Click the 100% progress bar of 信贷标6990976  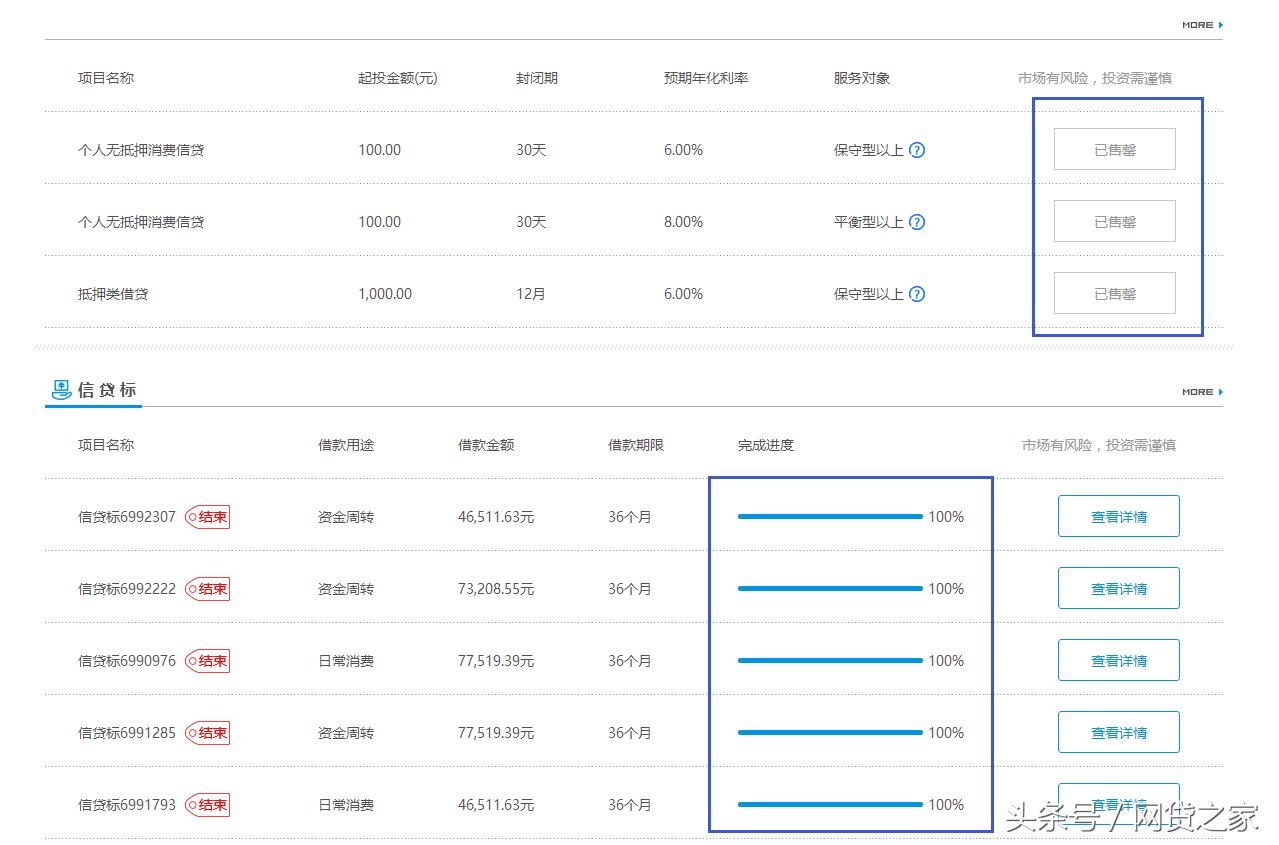(x=830, y=660)
